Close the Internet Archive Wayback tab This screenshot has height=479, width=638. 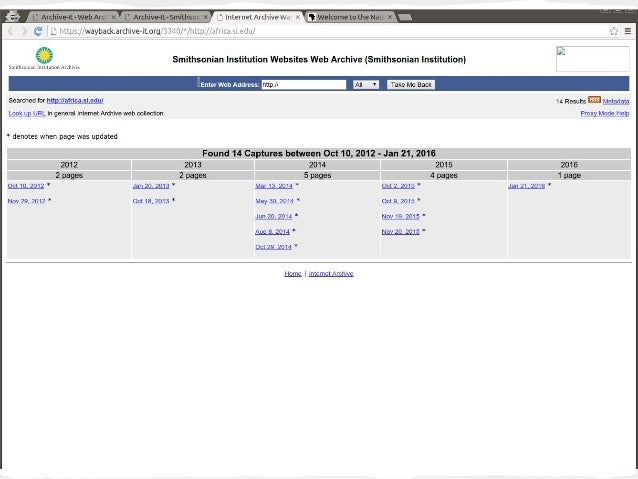coord(298,17)
